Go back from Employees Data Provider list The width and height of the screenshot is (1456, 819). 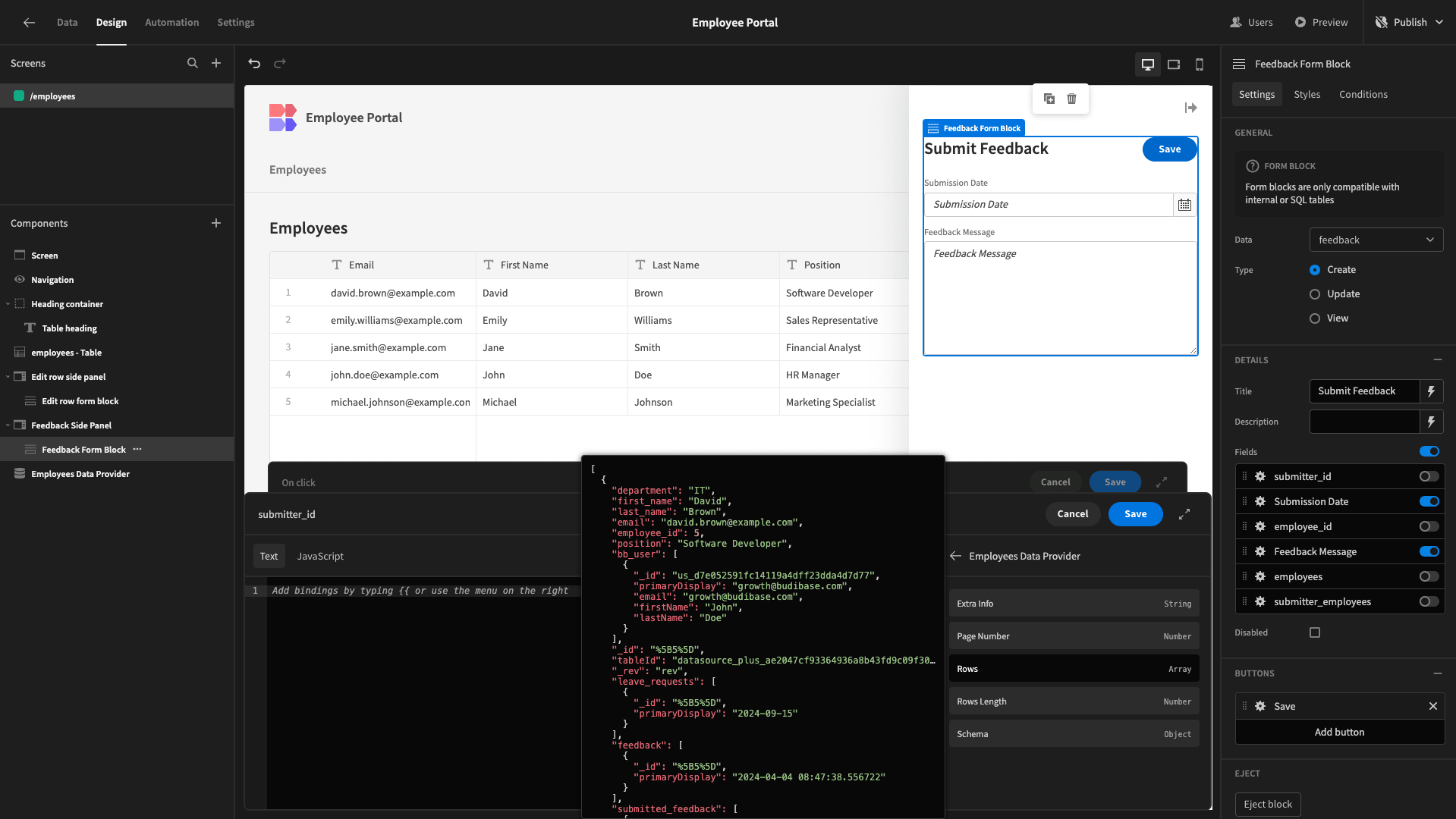(956, 556)
